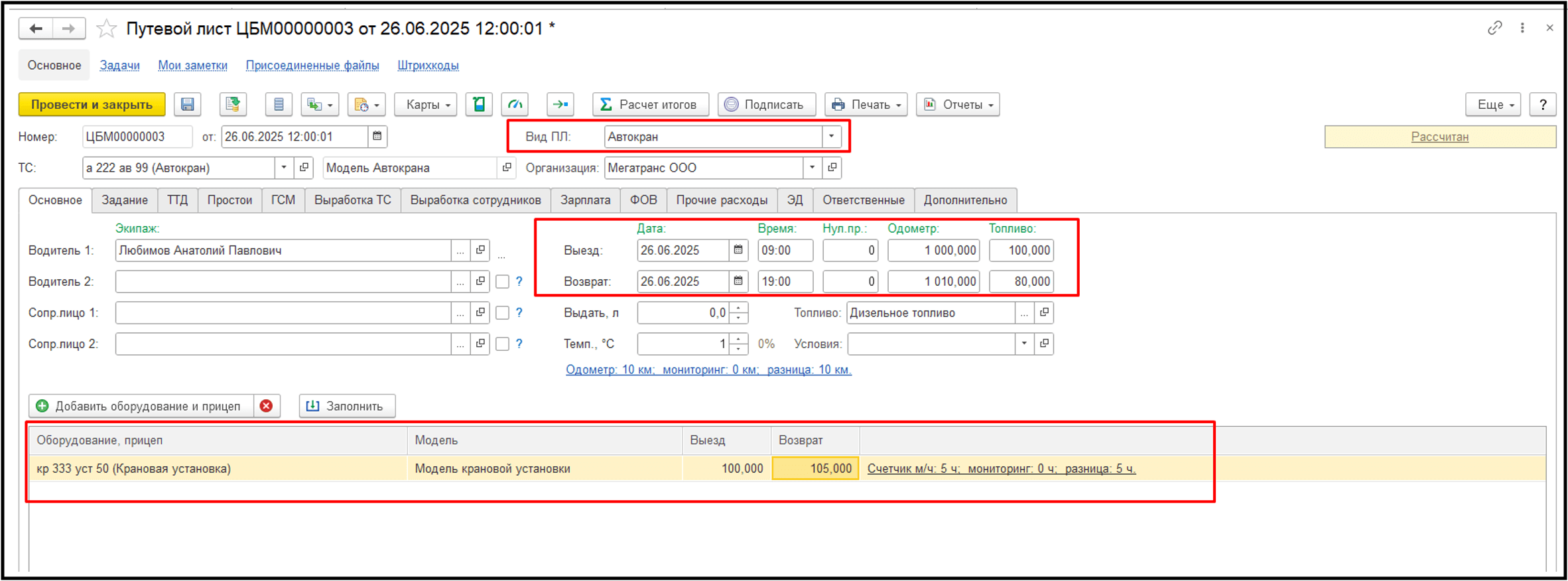Open calendar picker for Выезд date
This screenshot has height=581, width=1568.
738,250
